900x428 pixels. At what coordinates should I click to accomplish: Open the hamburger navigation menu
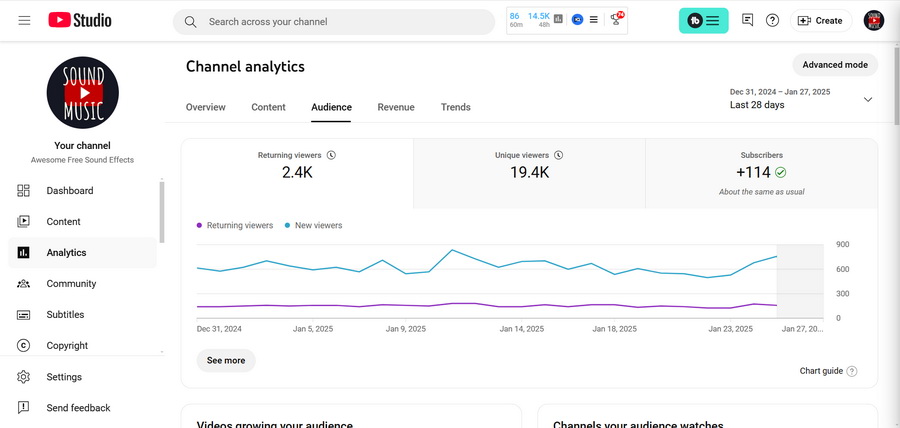pos(24,21)
